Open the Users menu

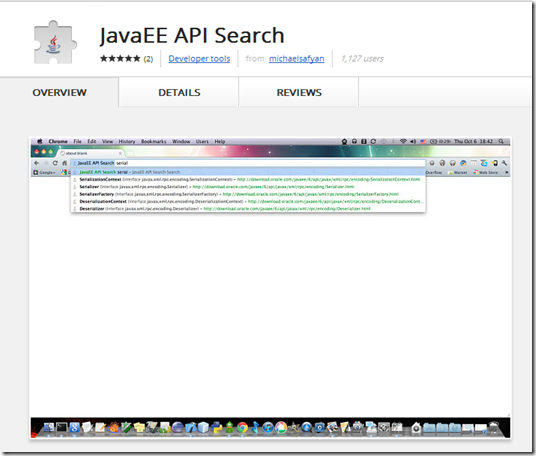tap(202, 141)
